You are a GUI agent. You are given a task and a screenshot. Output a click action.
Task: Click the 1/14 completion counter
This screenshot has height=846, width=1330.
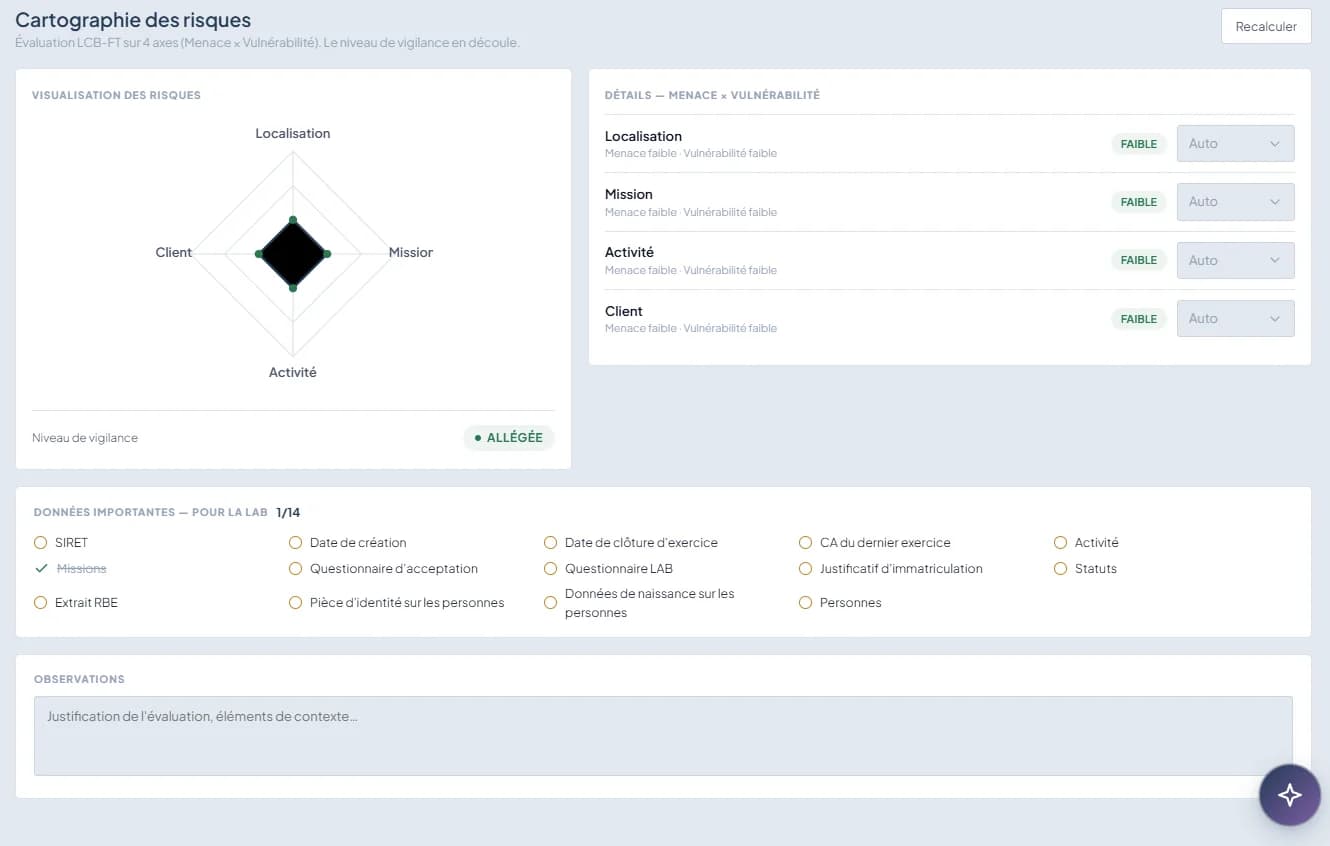coord(288,512)
